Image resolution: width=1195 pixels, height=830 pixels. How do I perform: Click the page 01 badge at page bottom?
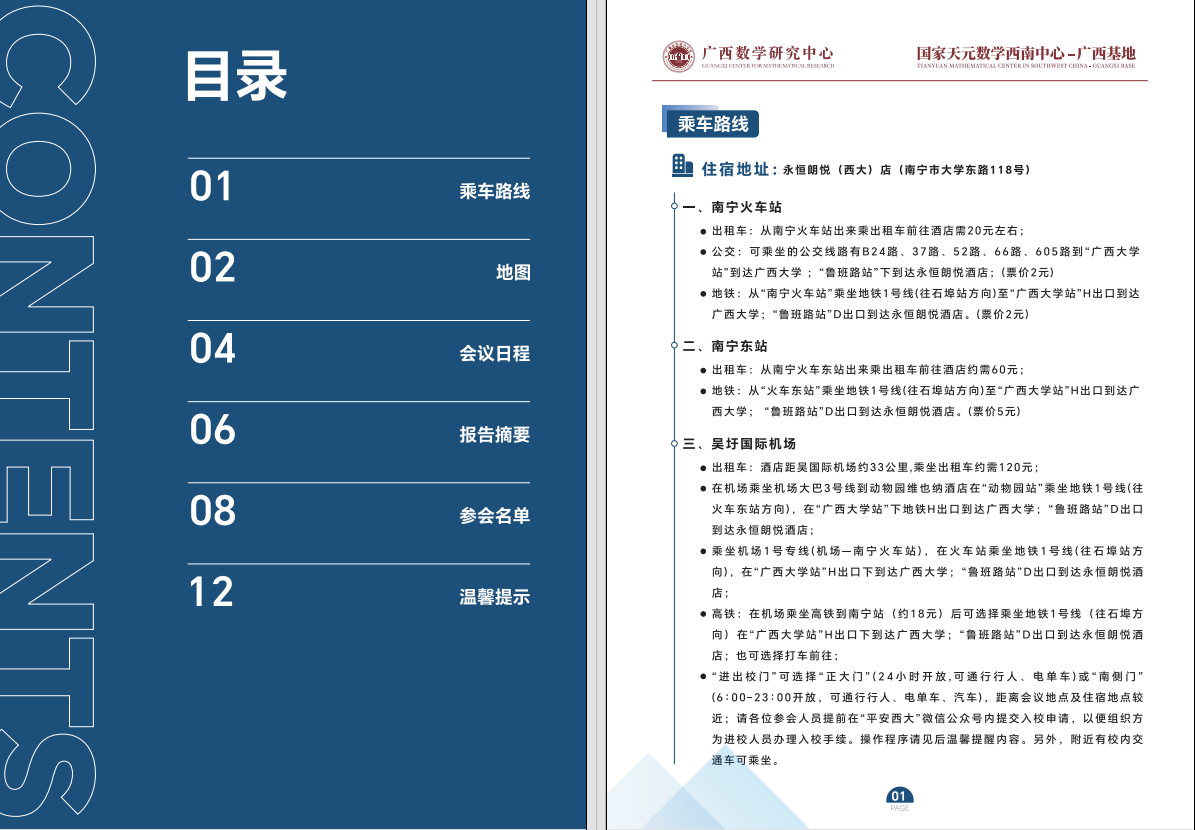pyautogui.click(x=899, y=797)
